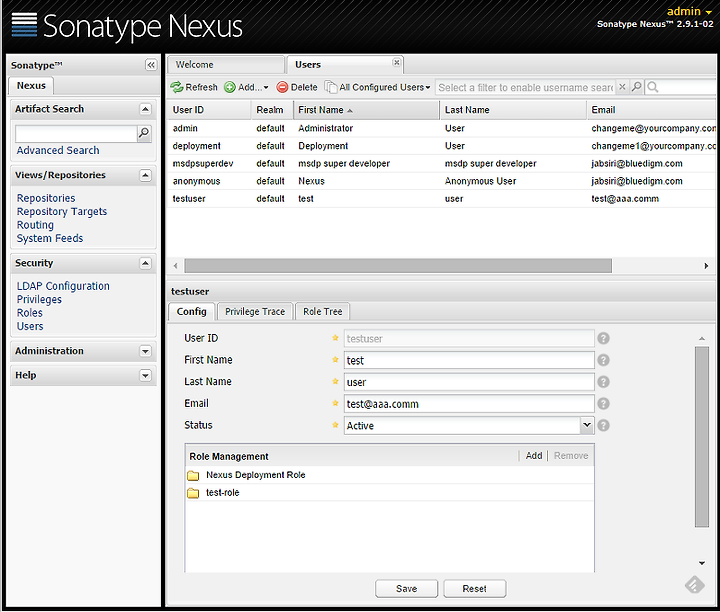This screenshot has width=720, height=612.
Task: Open the Routing link
Action: coord(35,225)
